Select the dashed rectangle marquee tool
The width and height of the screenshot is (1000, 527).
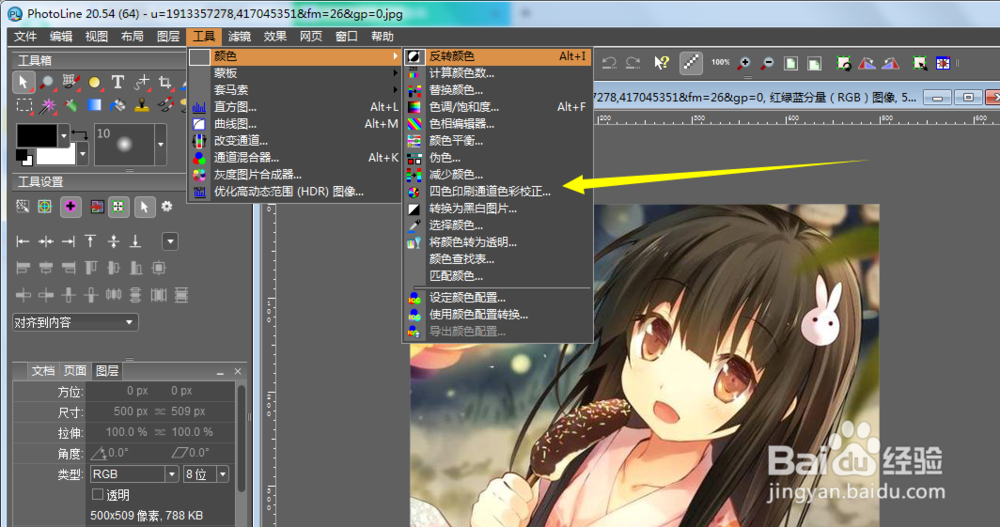tap(24, 105)
